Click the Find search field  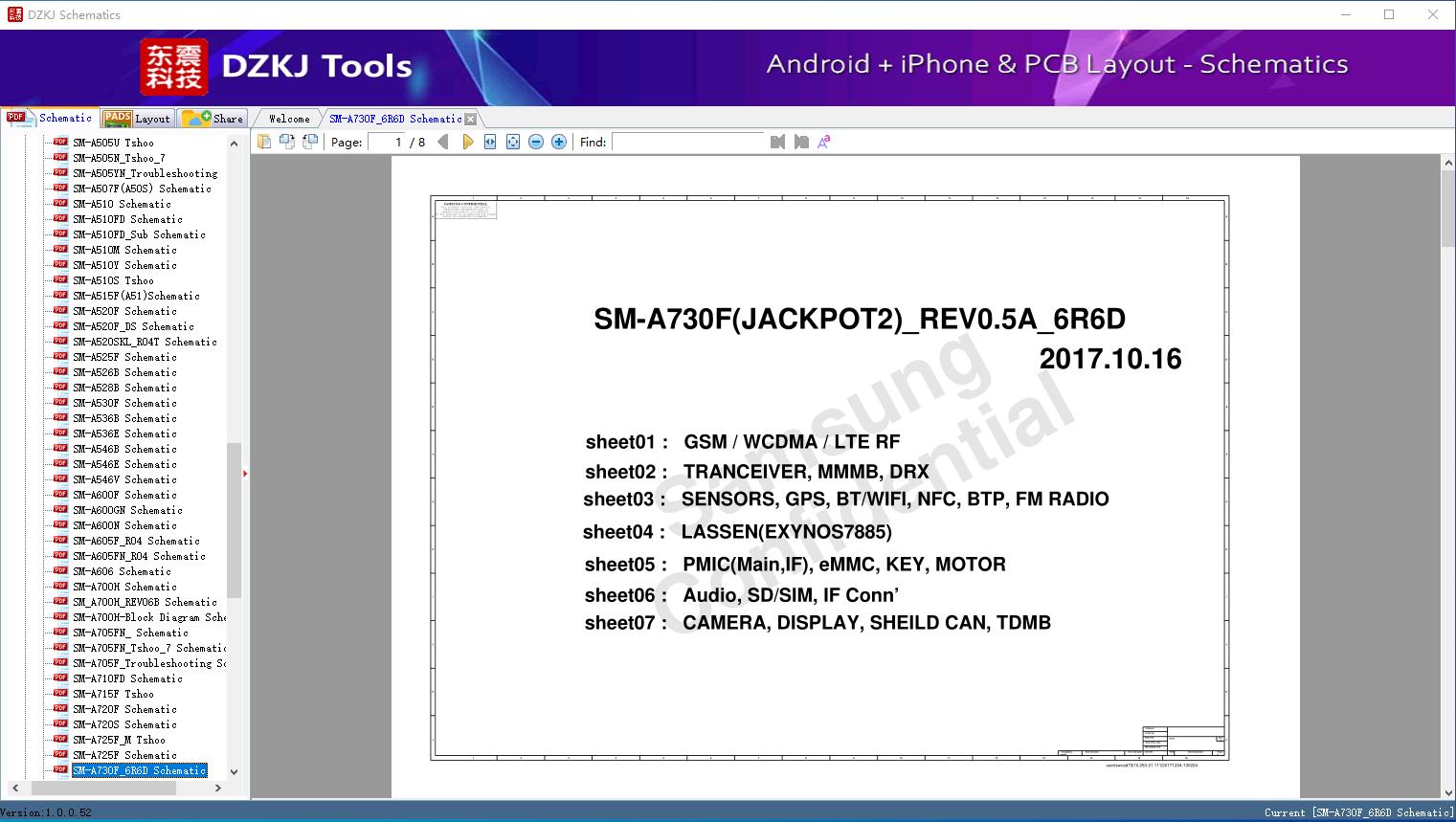(687, 142)
